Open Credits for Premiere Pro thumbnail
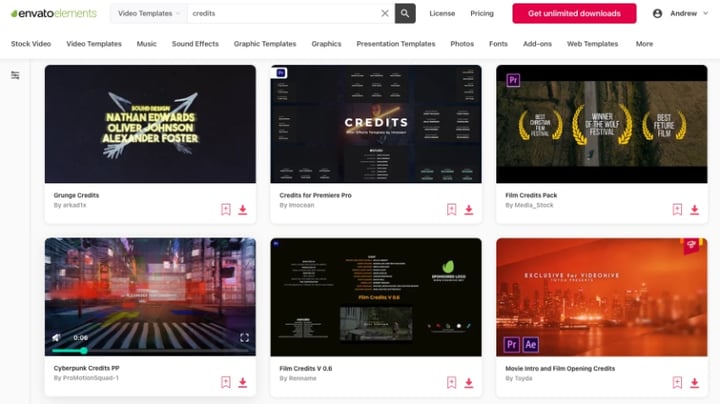Image resolution: width=720 pixels, height=404 pixels. point(376,124)
